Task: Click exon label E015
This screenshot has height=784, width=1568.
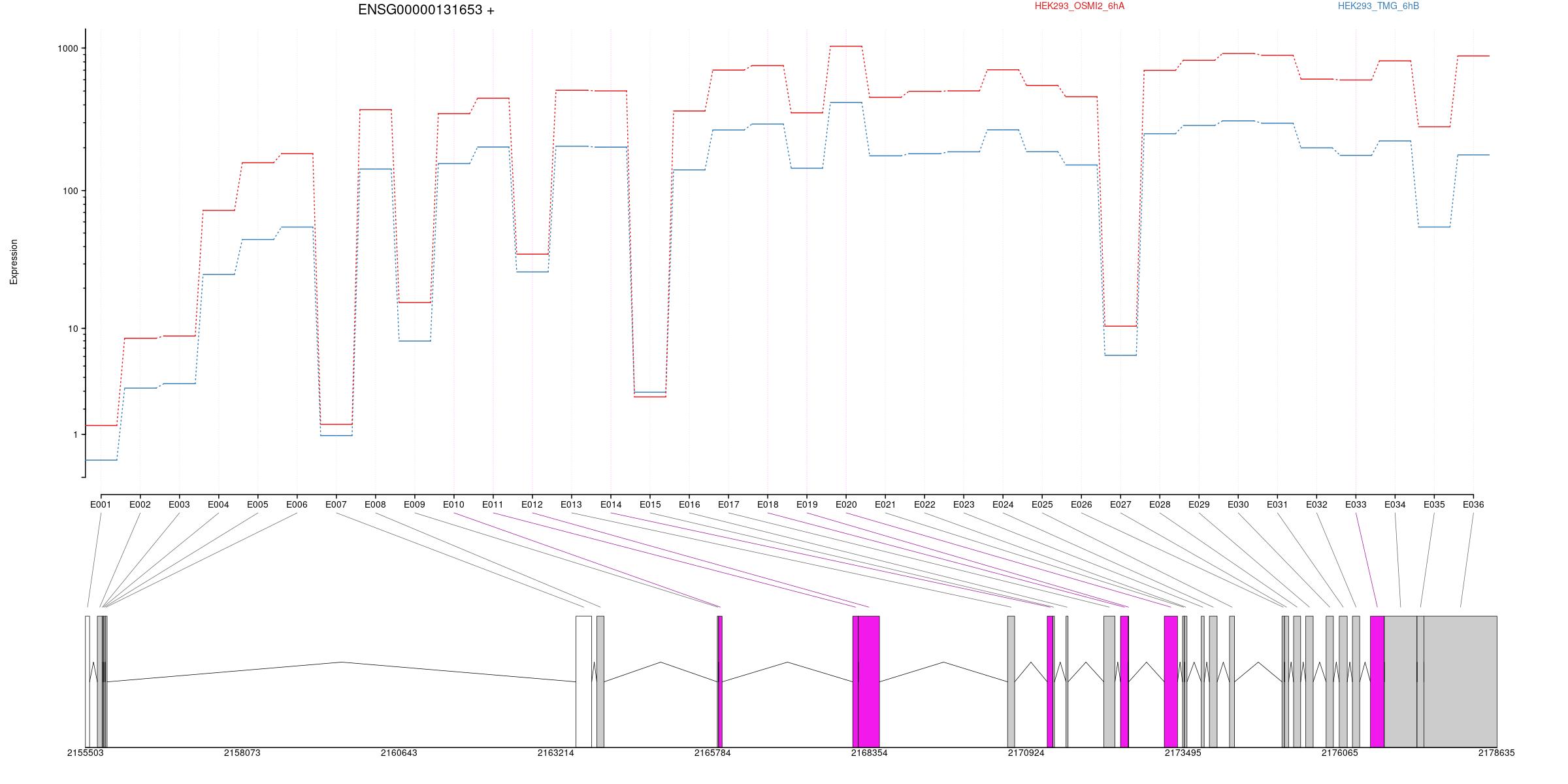Action: pyautogui.click(x=650, y=504)
